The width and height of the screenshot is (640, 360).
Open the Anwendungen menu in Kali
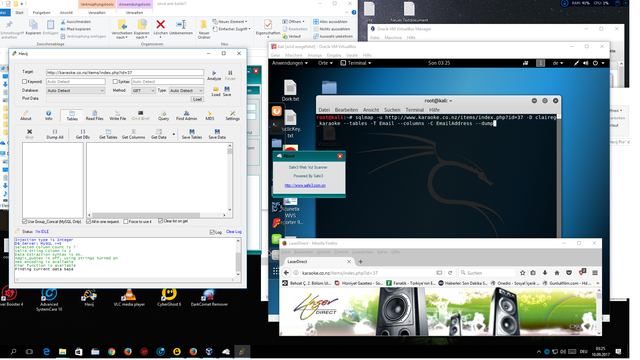tap(290, 63)
